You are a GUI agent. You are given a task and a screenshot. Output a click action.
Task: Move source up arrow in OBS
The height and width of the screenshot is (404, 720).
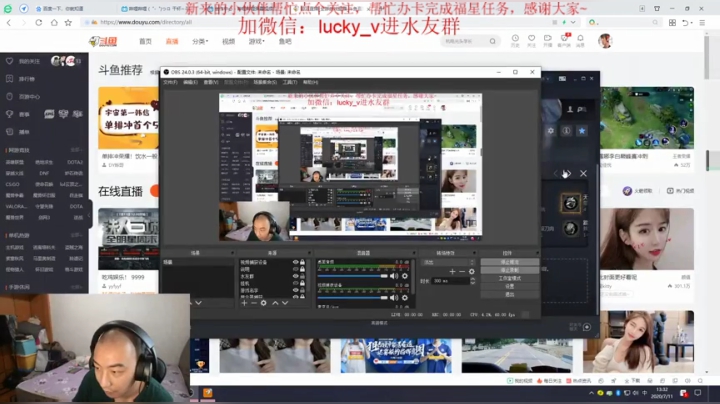[275, 303]
